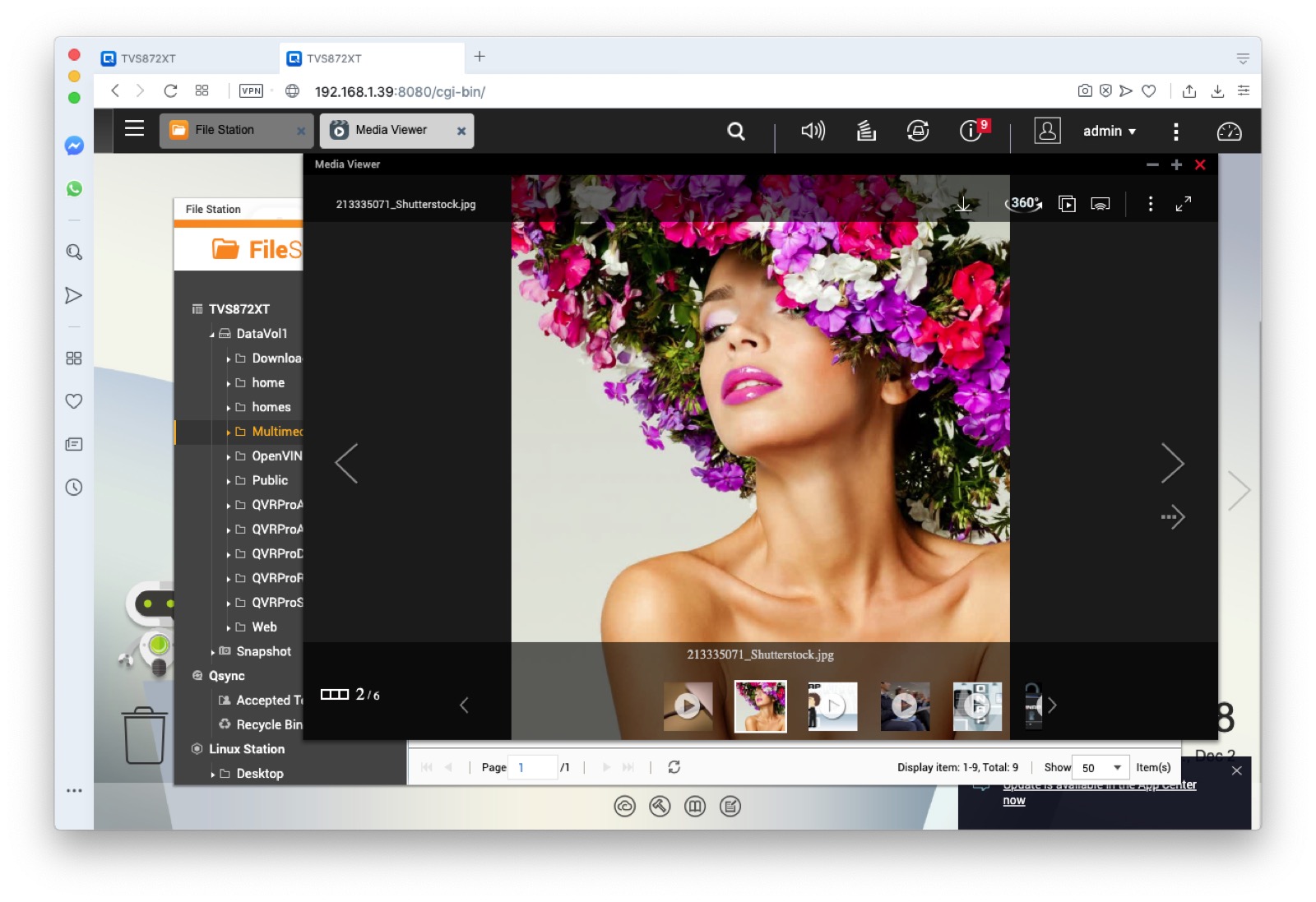Download the photo in Media Viewer
The image size is (1316, 902).
pos(964,204)
